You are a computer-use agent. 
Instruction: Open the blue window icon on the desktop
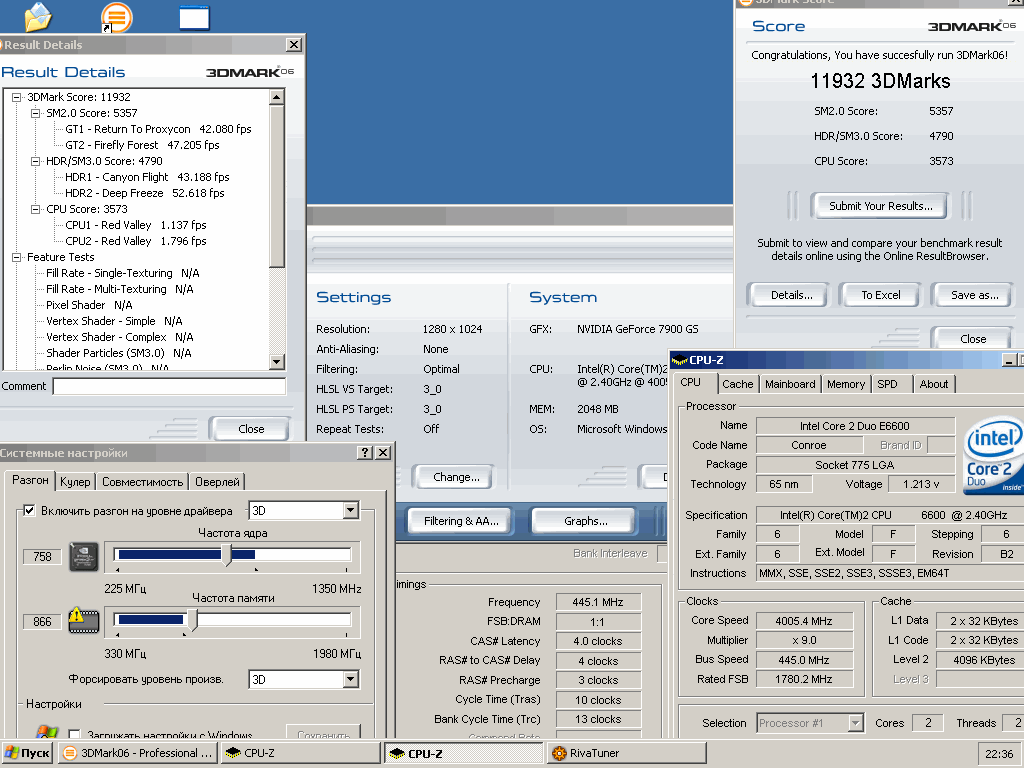pyautogui.click(x=195, y=18)
